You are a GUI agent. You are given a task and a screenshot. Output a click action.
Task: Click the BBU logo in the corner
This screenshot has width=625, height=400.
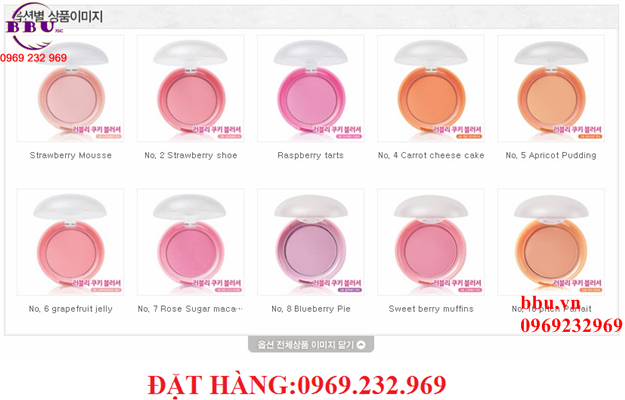click(x=34, y=27)
